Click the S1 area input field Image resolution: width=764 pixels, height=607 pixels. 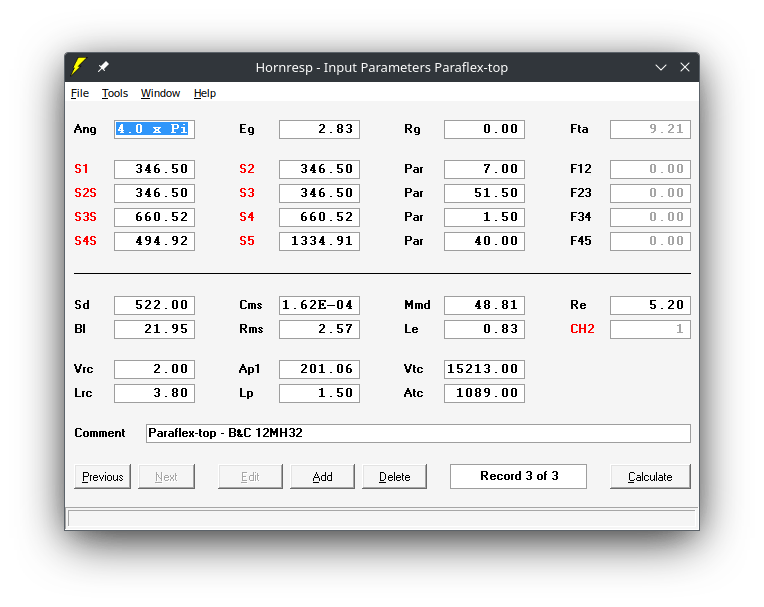[154, 169]
